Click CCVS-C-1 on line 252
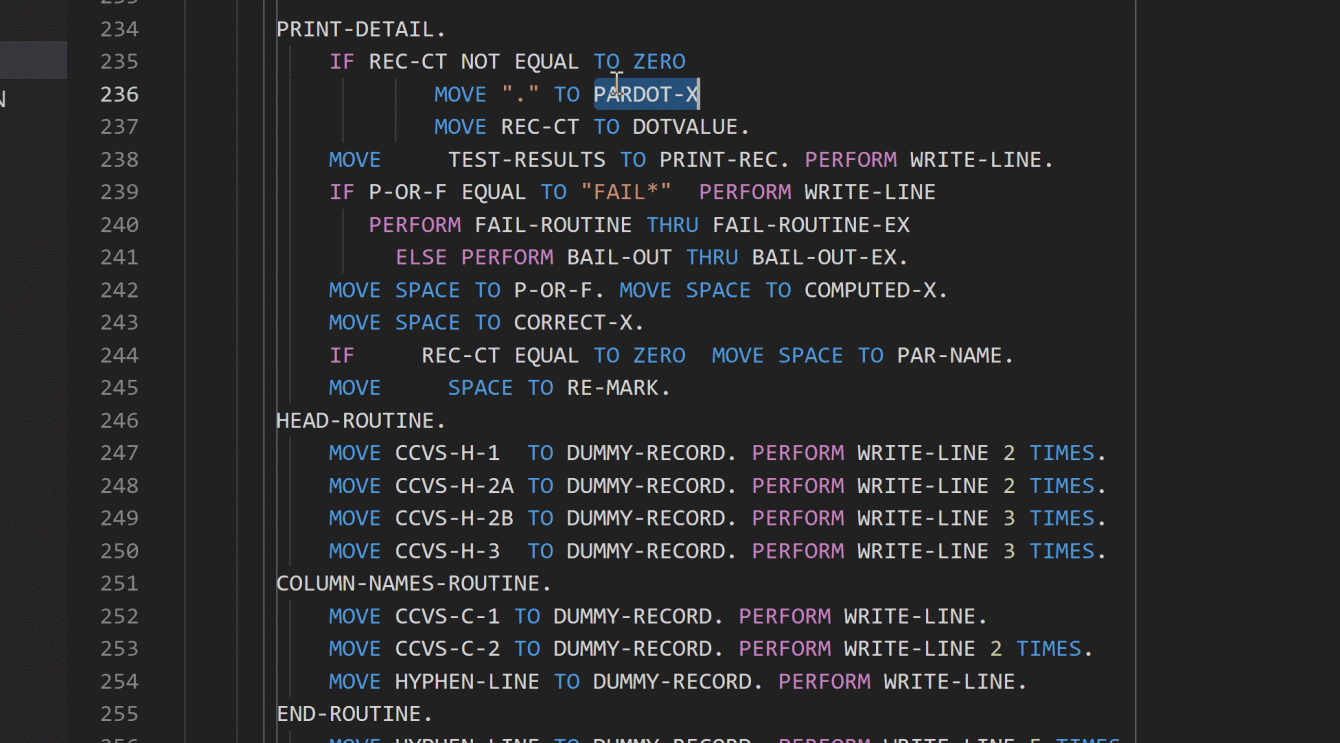The width and height of the screenshot is (1340, 743). [448, 616]
